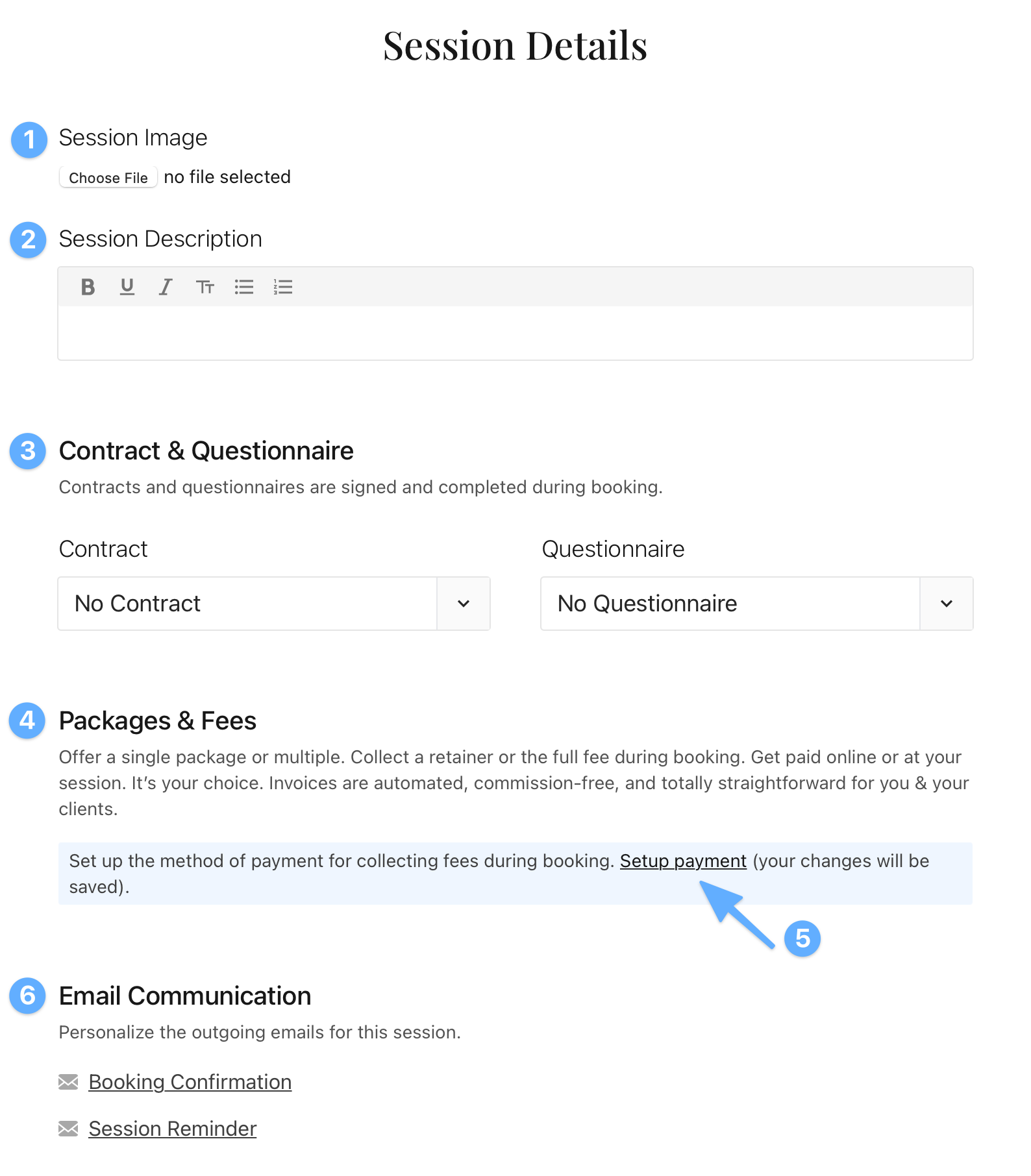This screenshot has height=1176, width=1031.
Task: Click the step 6 Email Communication badge
Action: pyautogui.click(x=27, y=996)
